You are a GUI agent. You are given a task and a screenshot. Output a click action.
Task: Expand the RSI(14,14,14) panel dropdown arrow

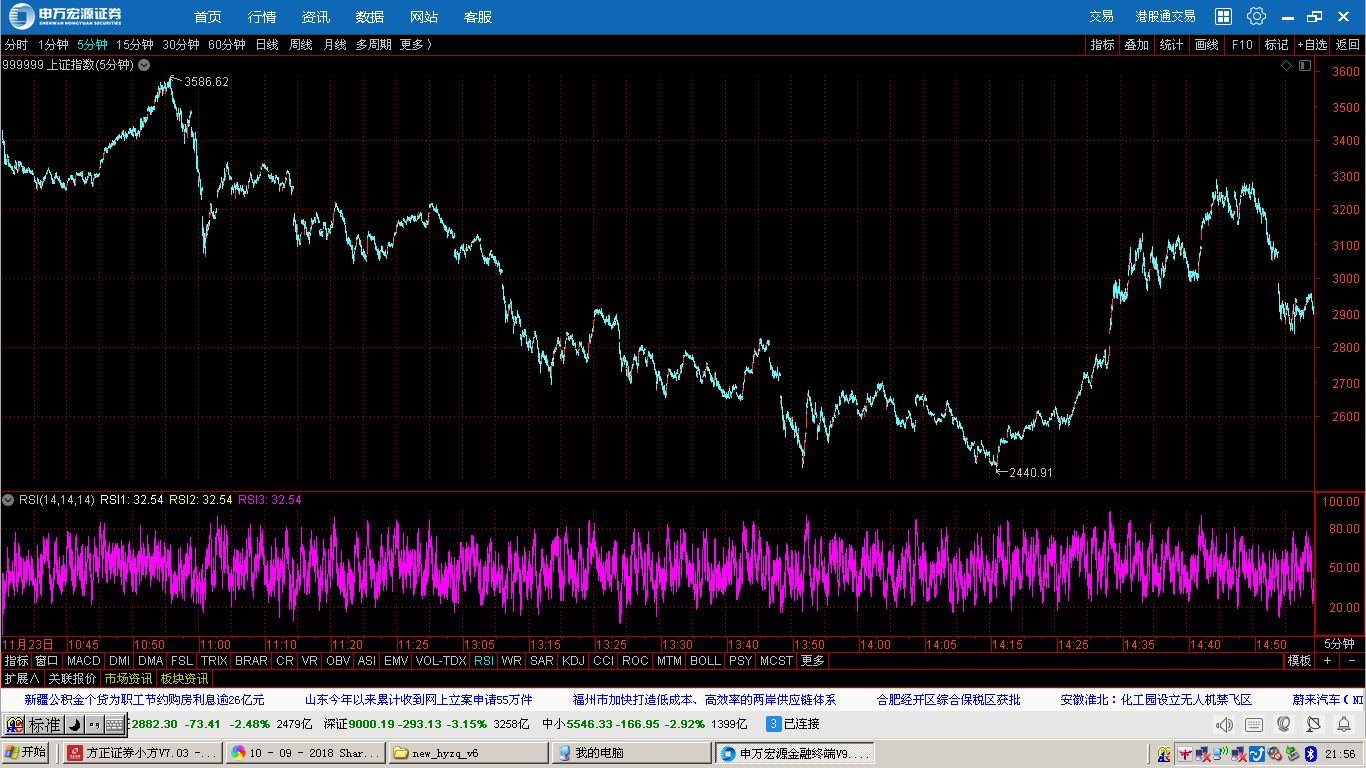[x=9, y=499]
